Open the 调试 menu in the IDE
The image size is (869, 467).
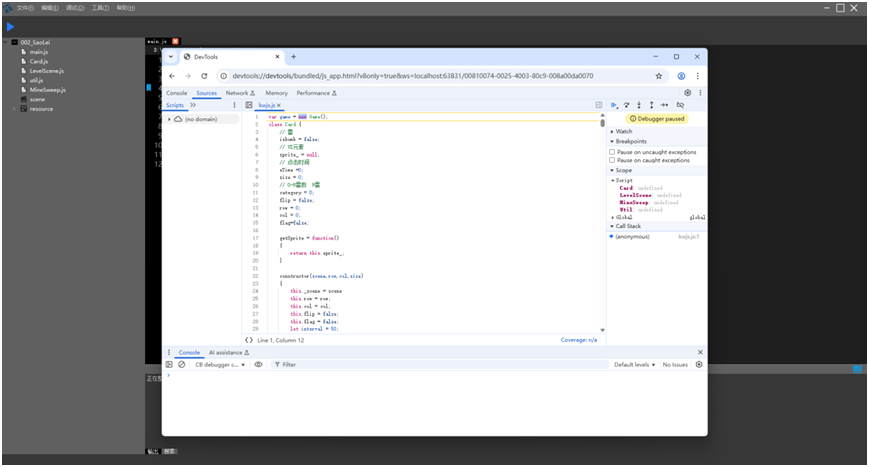75,8
